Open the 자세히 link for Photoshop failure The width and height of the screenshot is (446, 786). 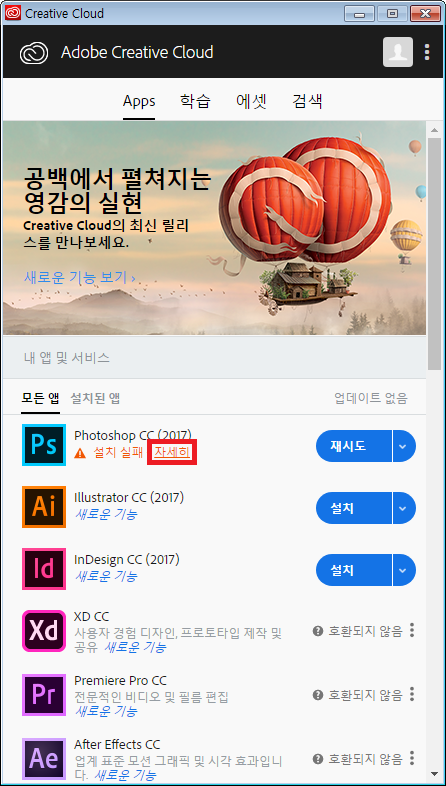(x=172, y=452)
